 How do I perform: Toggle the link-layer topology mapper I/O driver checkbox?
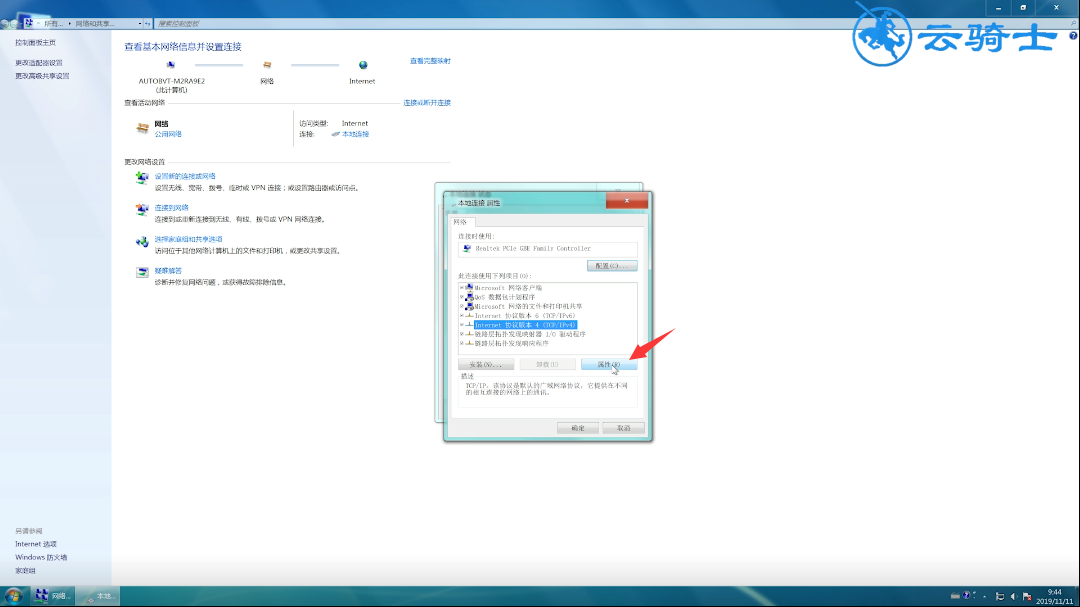click(x=462, y=334)
